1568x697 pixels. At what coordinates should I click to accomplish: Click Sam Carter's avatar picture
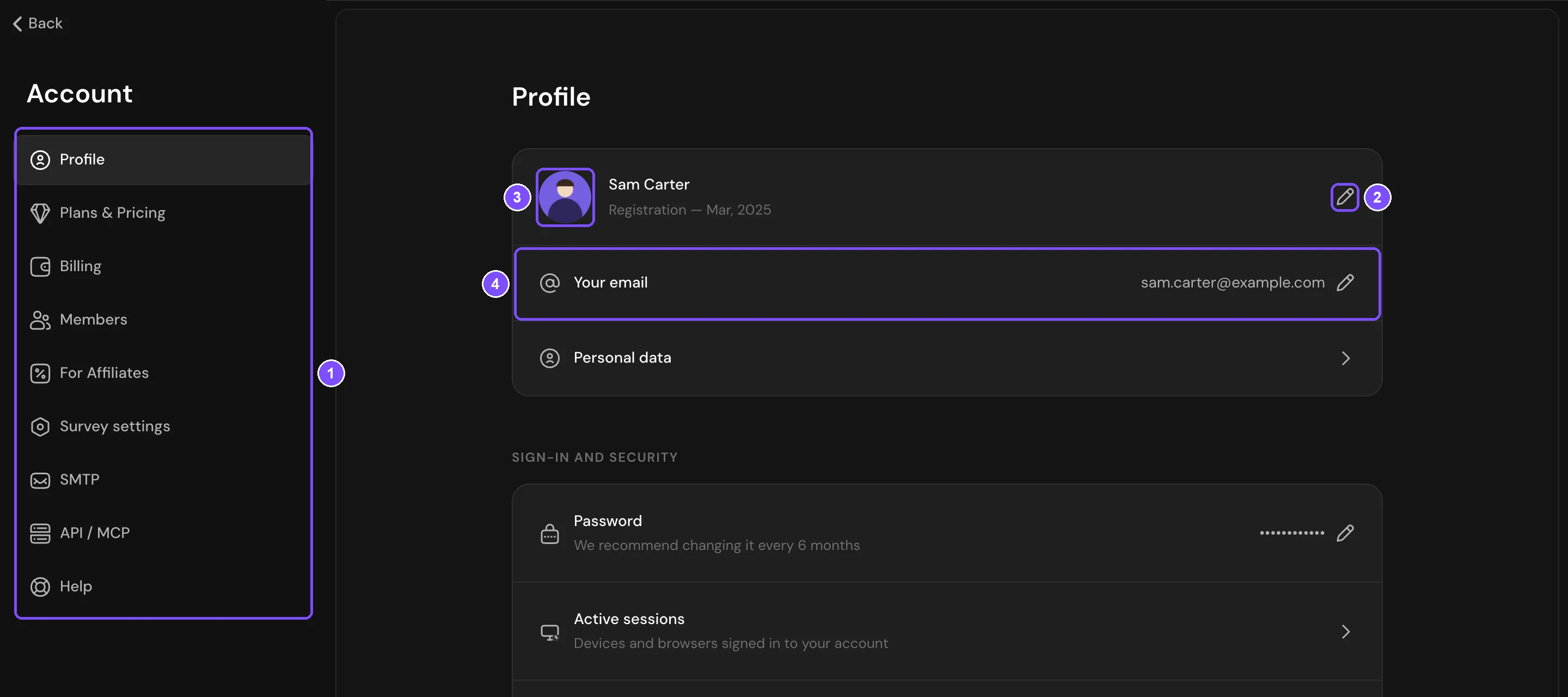[565, 197]
